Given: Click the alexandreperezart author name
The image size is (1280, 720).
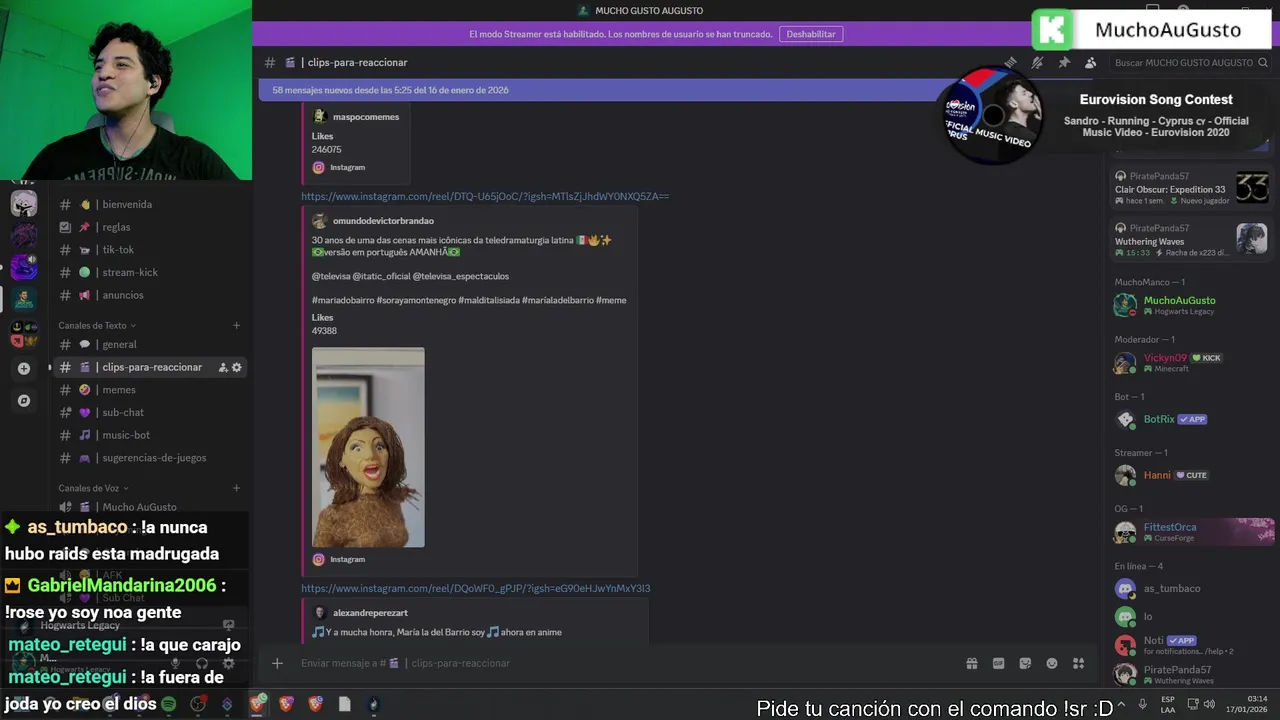Looking at the screenshot, I should pos(370,613).
